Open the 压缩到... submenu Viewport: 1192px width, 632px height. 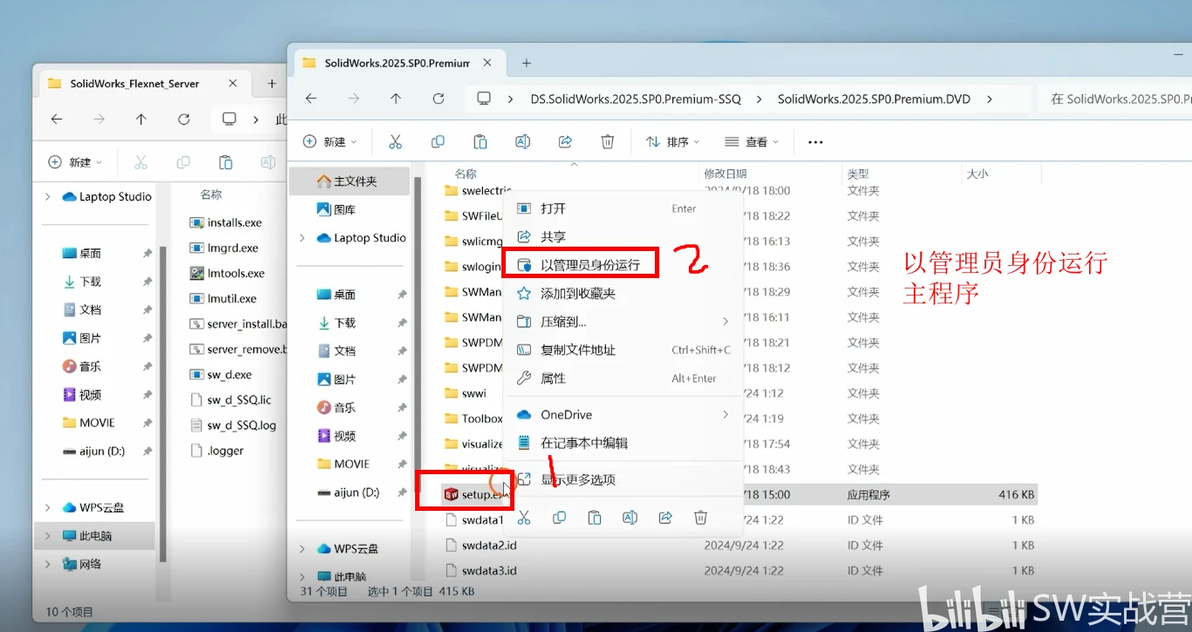622,321
